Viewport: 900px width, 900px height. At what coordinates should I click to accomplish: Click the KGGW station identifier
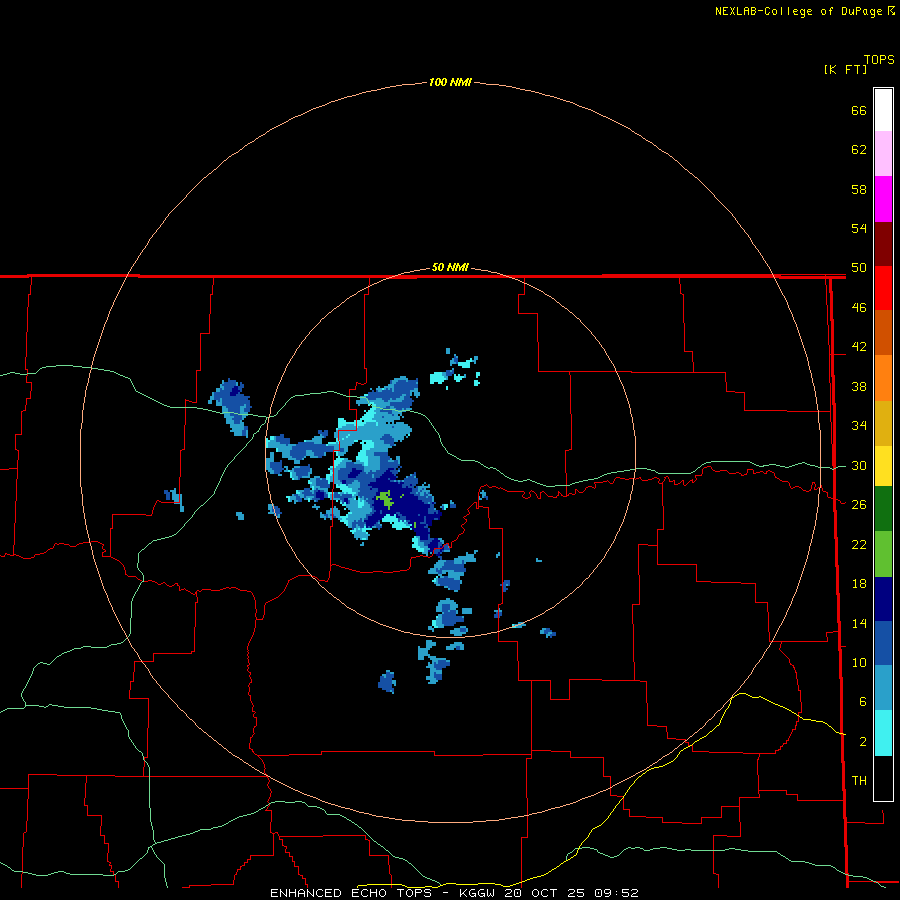pos(477,893)
